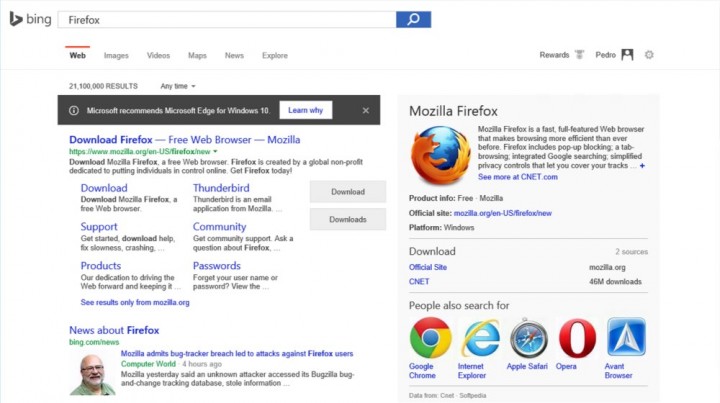Open Avant Browser icon

click(x=626, y=337)
